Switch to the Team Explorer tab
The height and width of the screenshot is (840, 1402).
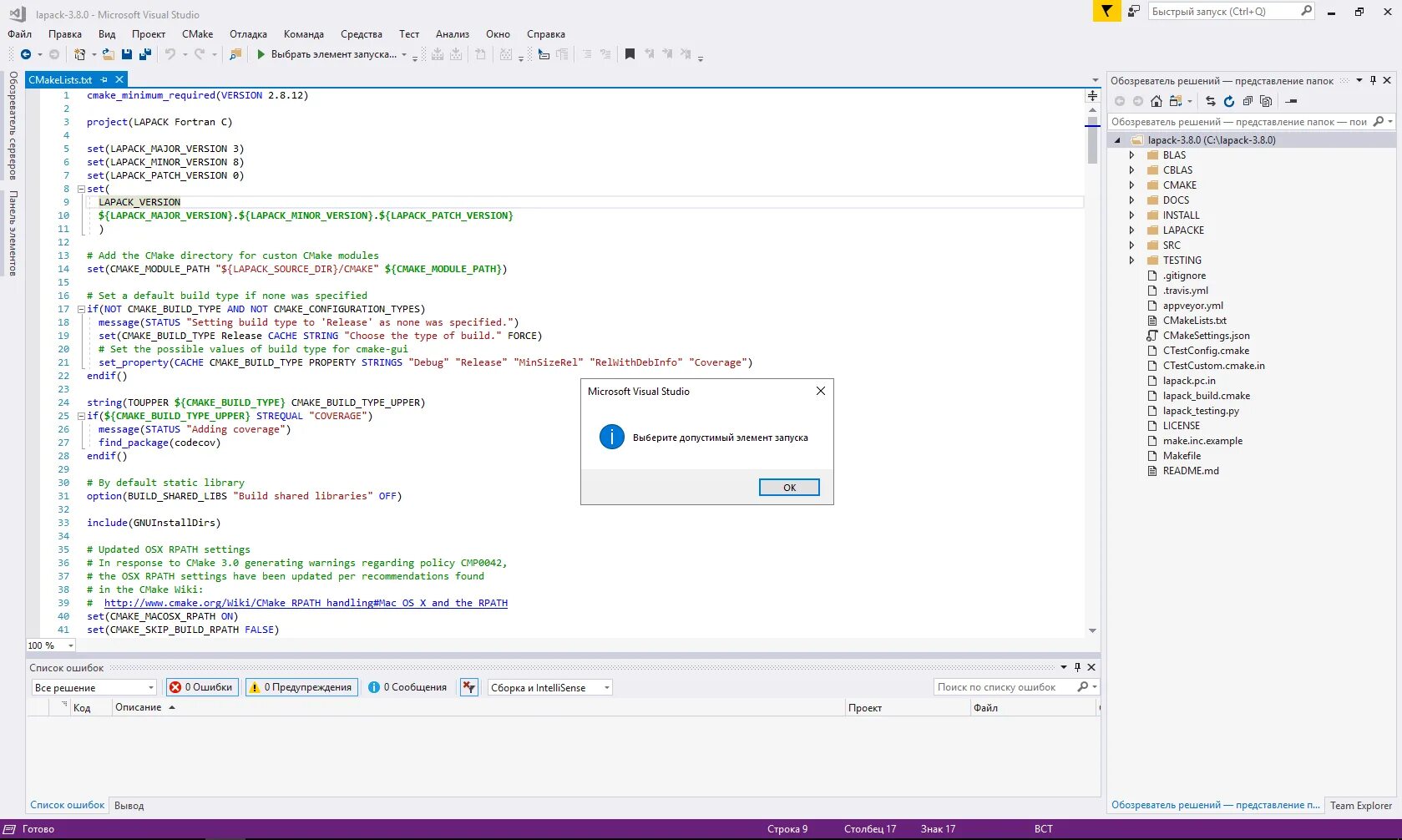coord(1361,806)
